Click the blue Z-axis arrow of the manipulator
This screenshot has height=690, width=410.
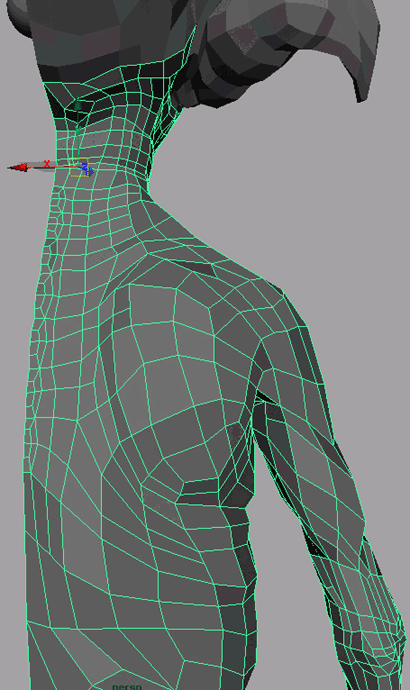(x=89, y=172)
